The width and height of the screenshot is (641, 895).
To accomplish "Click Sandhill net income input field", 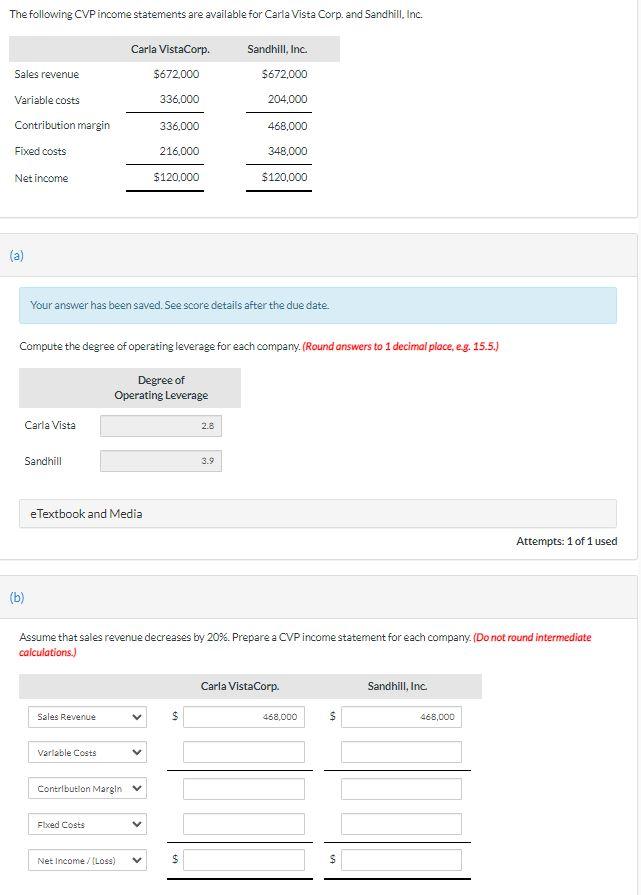I will [x=401, y=860].
